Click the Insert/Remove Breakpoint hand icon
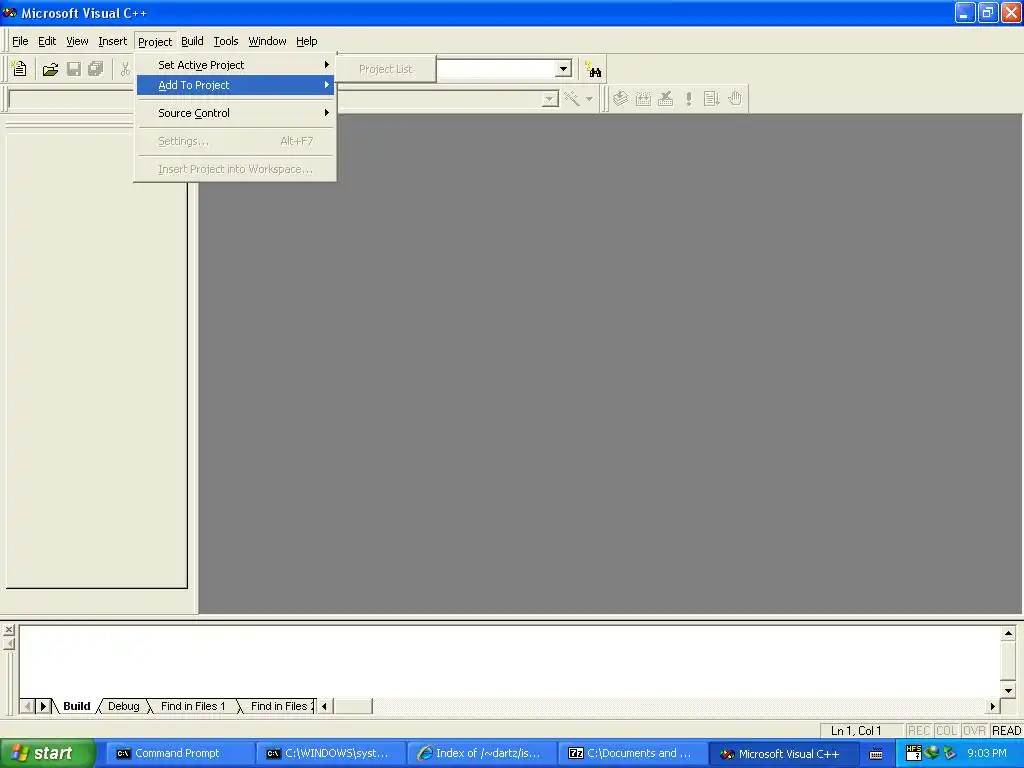1024x768 pixels. [x=735, y=99]
